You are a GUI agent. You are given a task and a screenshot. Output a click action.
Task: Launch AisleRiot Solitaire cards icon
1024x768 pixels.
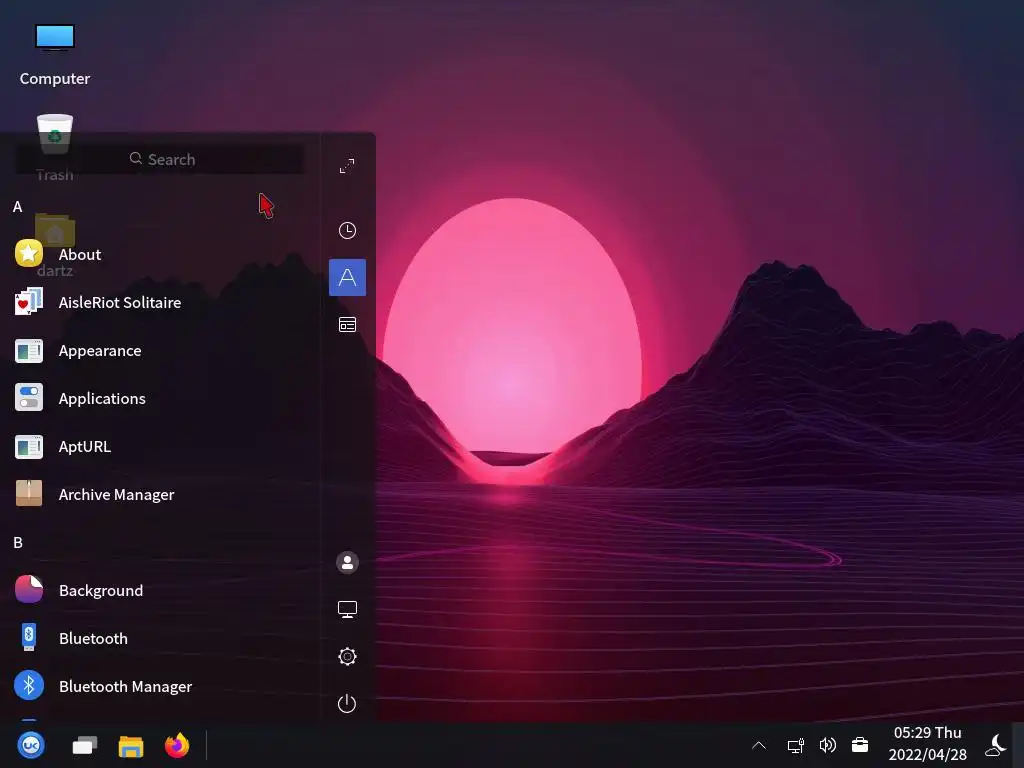tap(29, 302)
